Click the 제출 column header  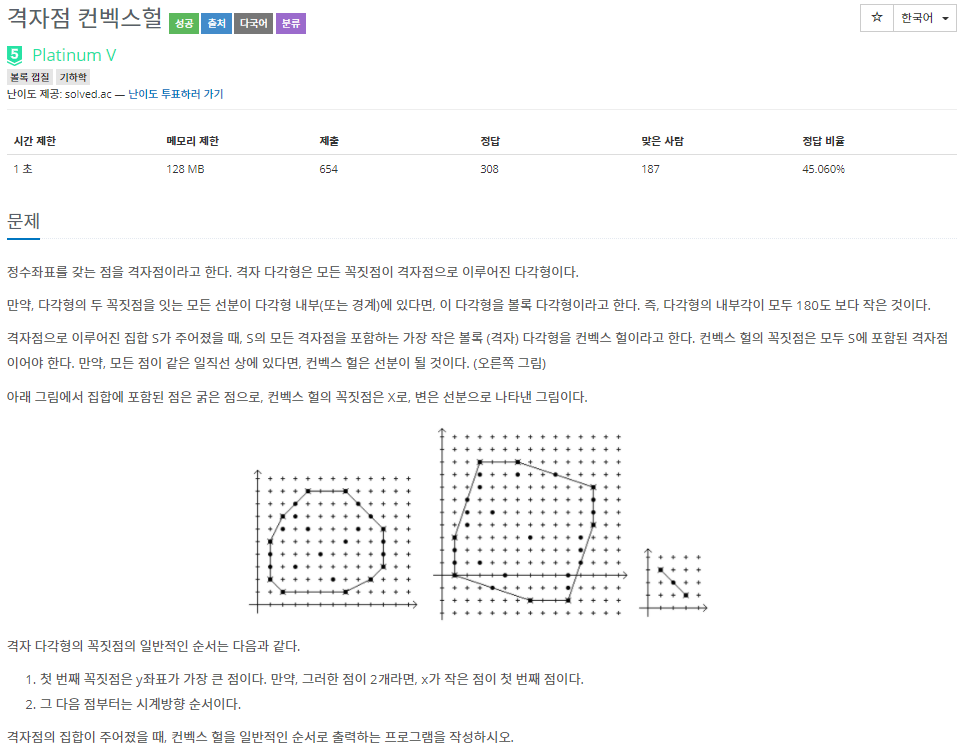pos(329,141)
